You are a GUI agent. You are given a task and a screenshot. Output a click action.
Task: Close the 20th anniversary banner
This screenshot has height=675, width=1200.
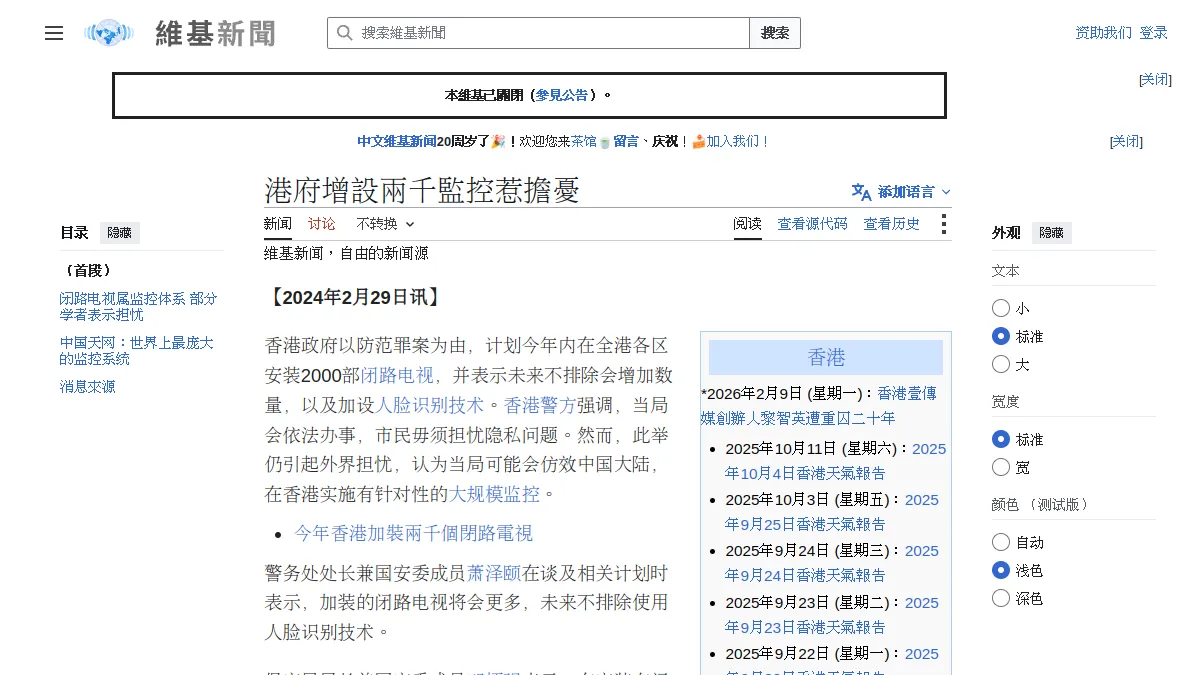pos(1126,142)
